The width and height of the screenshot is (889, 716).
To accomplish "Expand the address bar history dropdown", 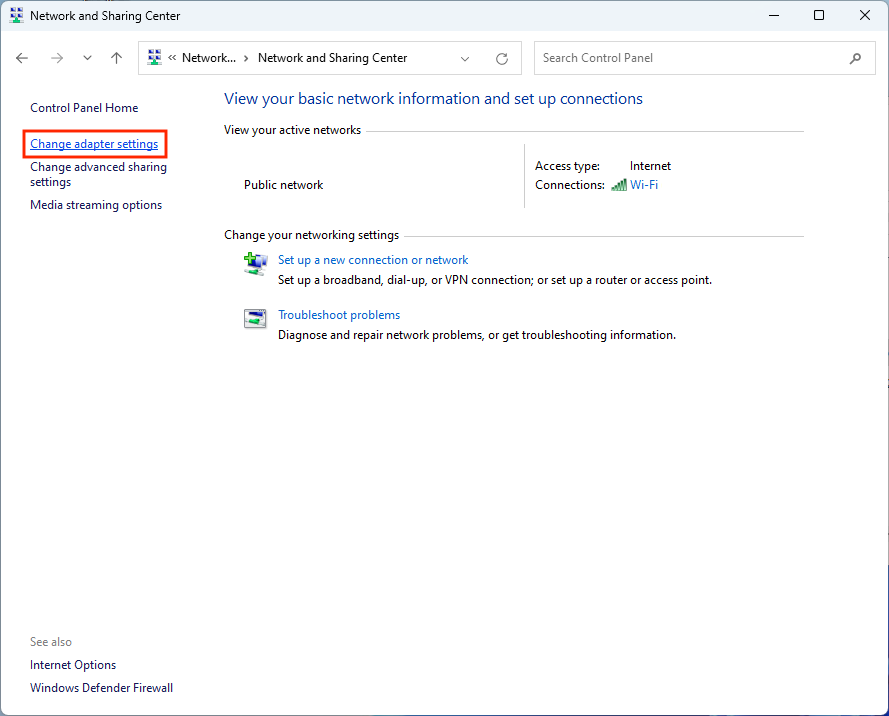I will (465, 58).
